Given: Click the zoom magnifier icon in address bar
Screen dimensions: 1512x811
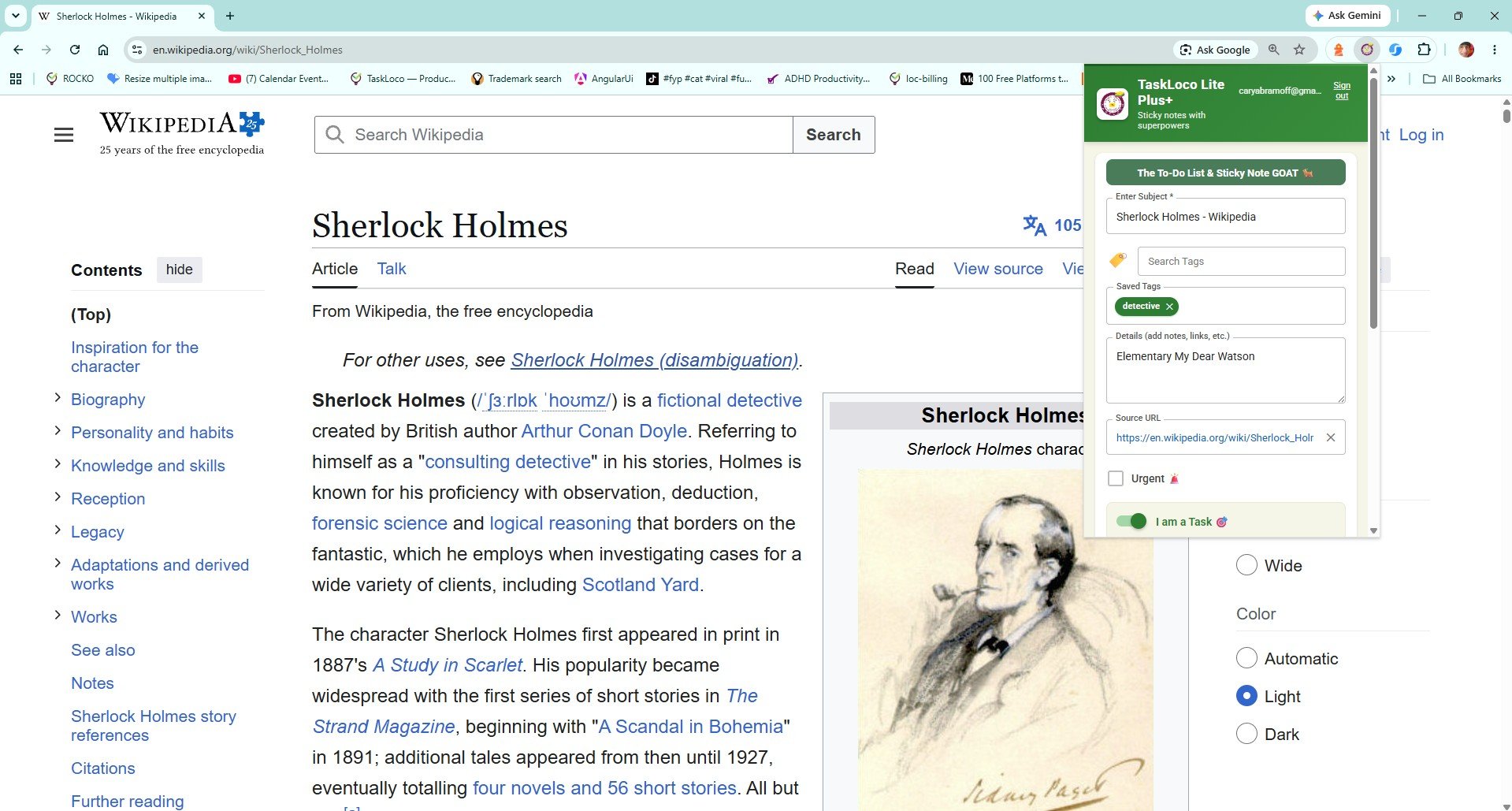Looking at the screenshot, I should click(1273, 50).
